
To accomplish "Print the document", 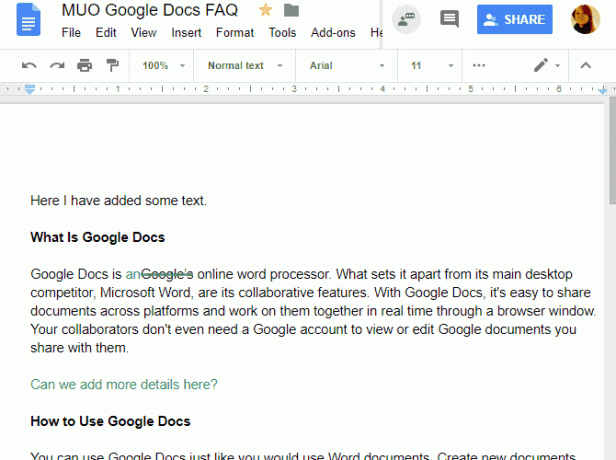I will pos(84,65).
